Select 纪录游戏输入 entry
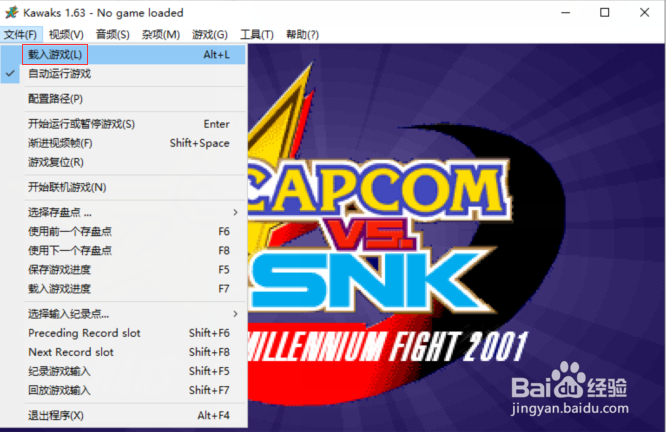The width and height of the screenshot is (666, 432). click(123, 371)
